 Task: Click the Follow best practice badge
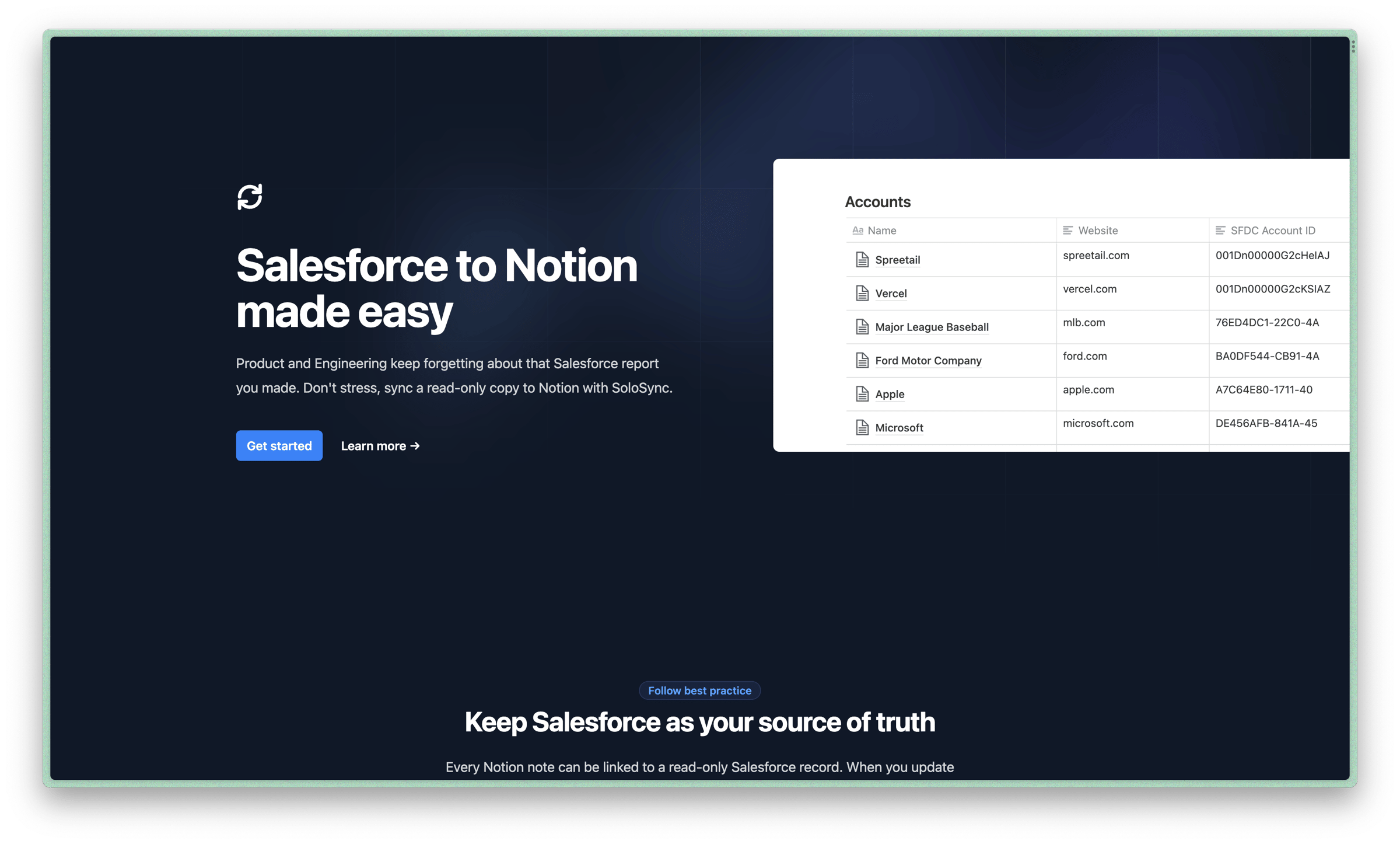[x=699, y=690]
